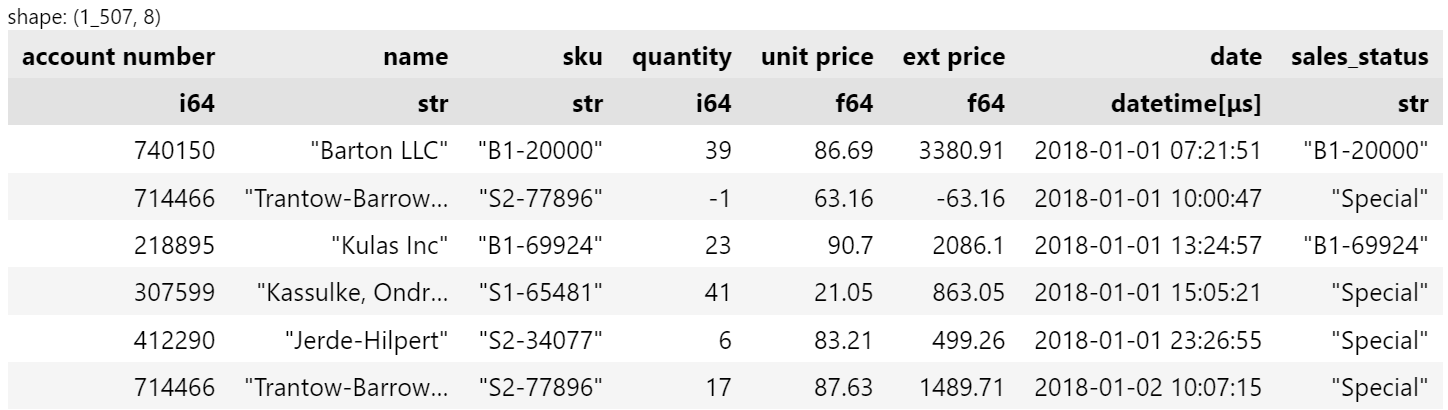This screenshot has height=410, width=1448.
Task: Click the unit price column header
Action: [x=818, y=57]
